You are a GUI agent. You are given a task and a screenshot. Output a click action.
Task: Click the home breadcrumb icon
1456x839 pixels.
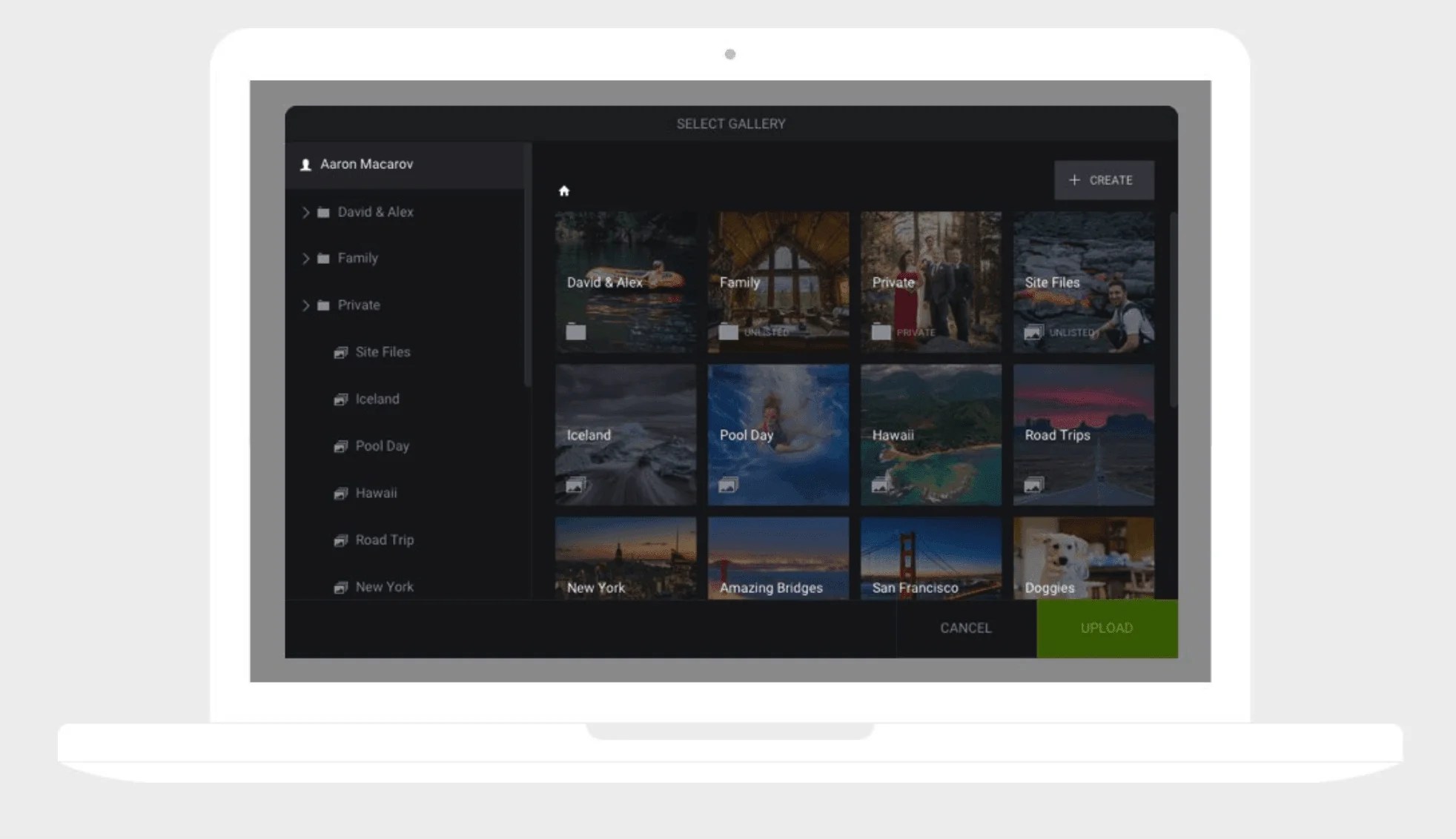coord(564,191)
